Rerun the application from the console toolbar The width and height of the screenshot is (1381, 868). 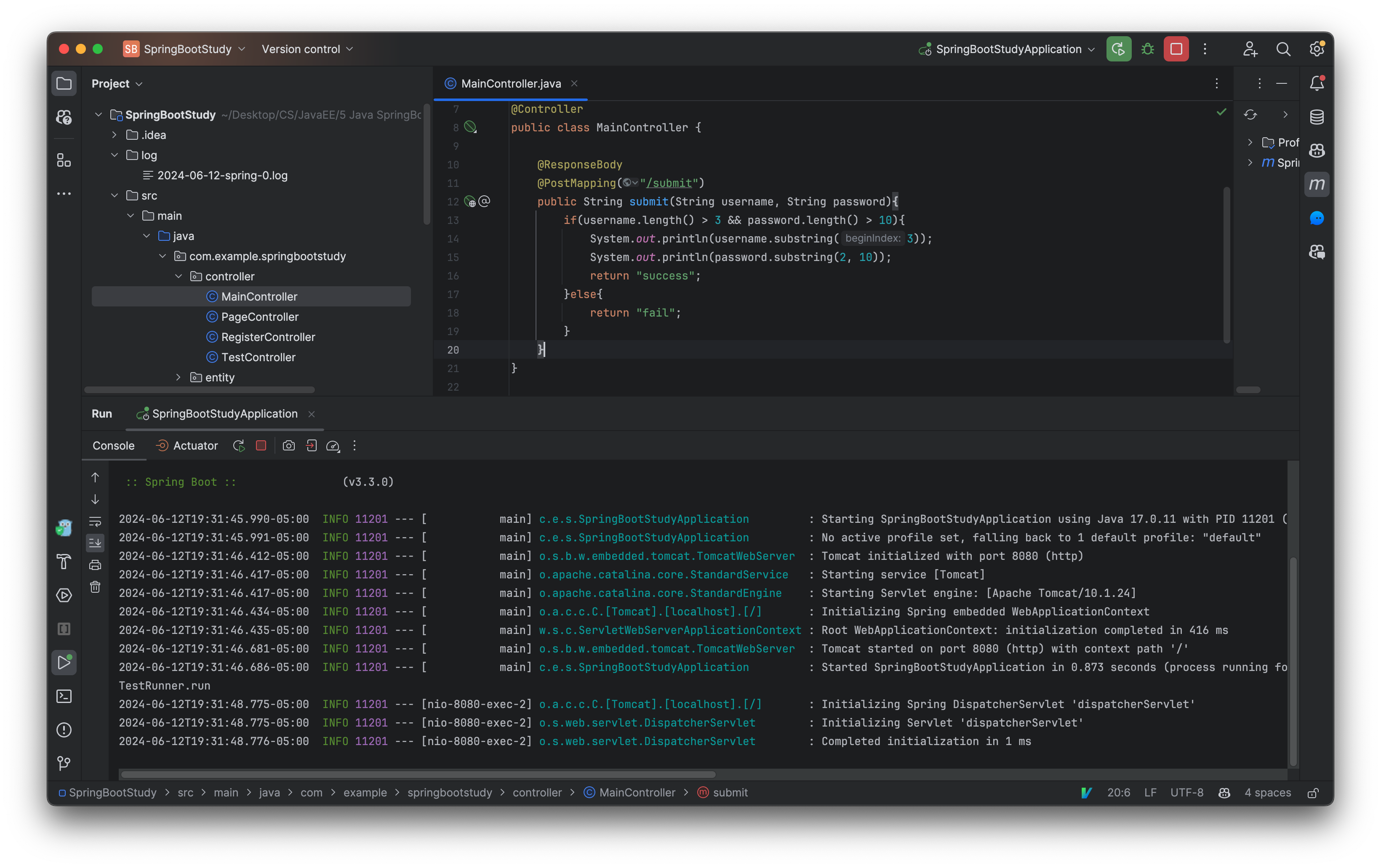pyautogui.click(x=239, y=445)
